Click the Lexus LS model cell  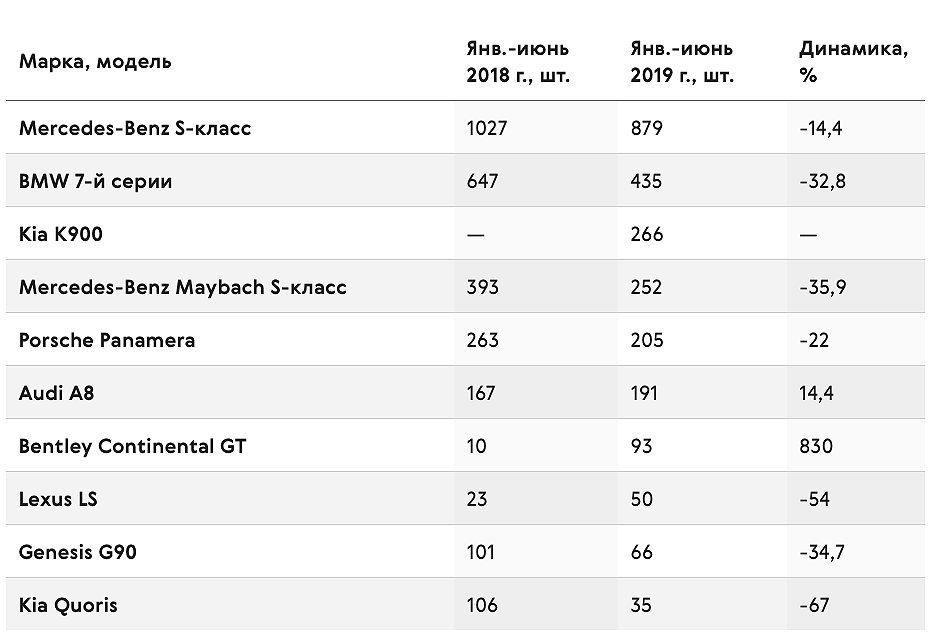coord(58,499)
